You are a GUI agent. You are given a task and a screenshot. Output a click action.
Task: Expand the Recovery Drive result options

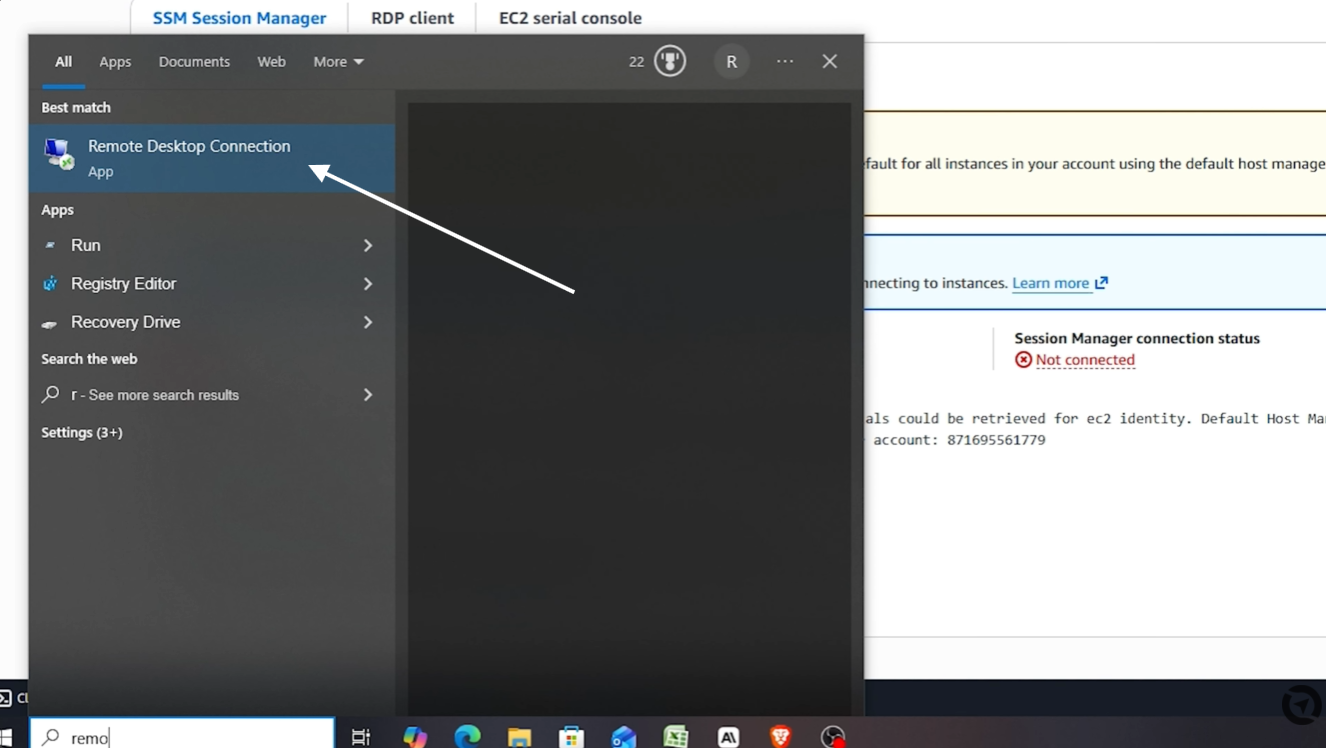click(368, 322)
